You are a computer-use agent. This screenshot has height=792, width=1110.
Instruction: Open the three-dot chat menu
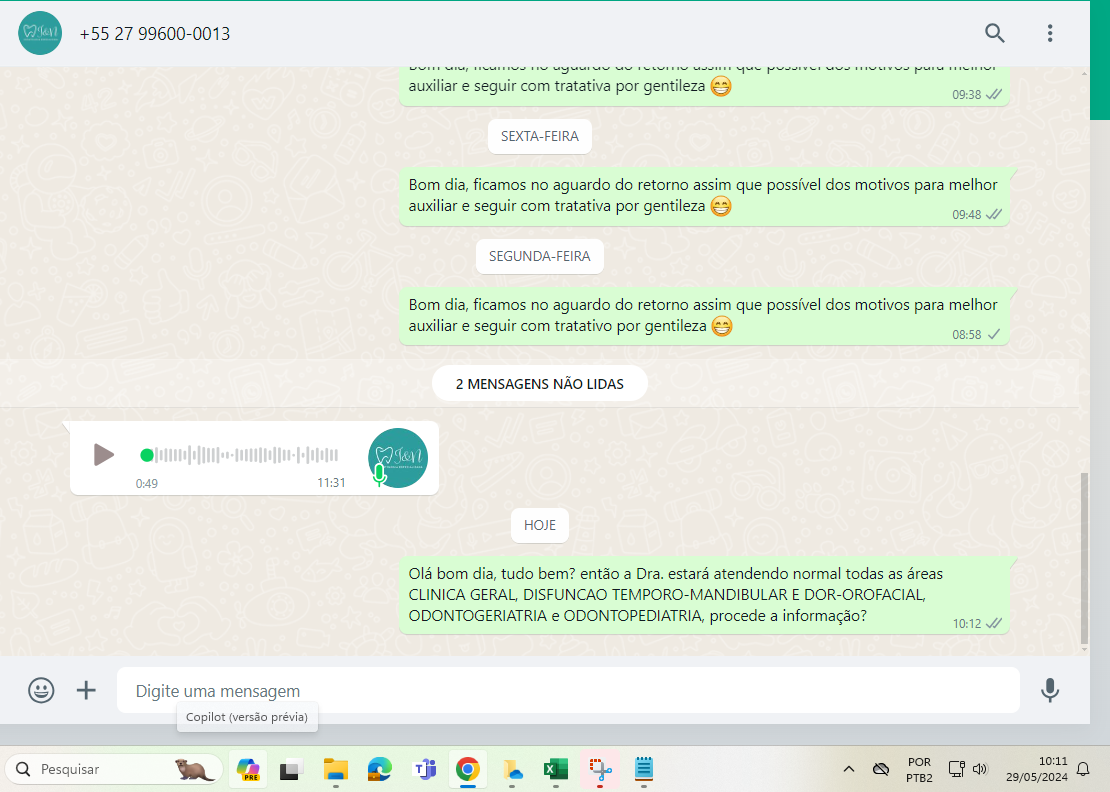click(x=1050, y=33)
